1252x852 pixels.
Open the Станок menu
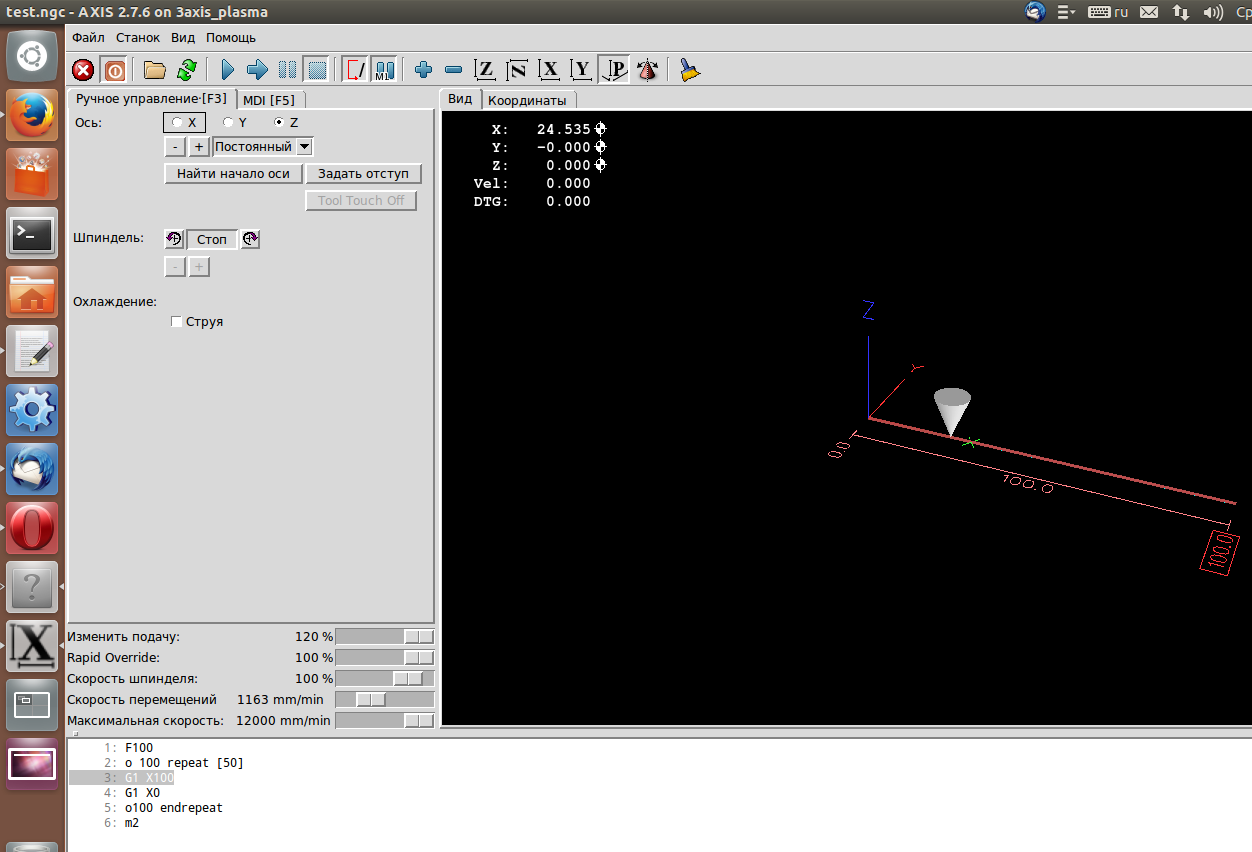138,37
